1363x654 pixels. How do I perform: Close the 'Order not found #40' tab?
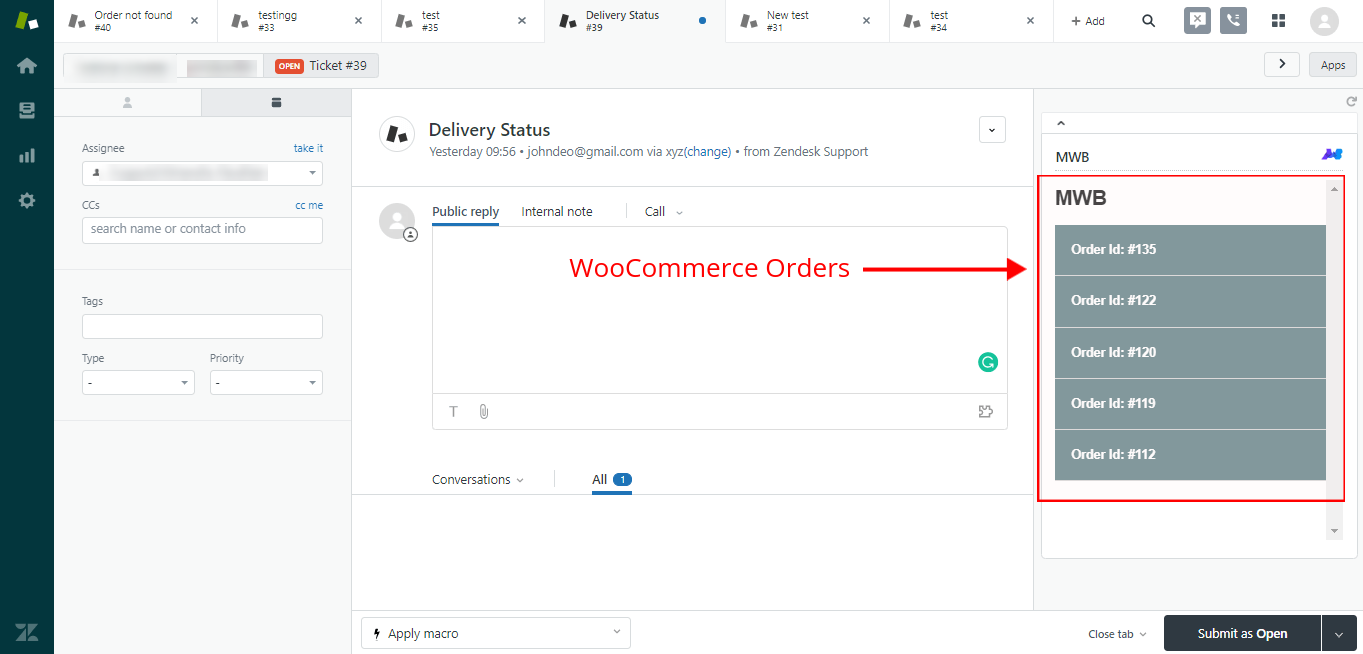pos(194,21)
